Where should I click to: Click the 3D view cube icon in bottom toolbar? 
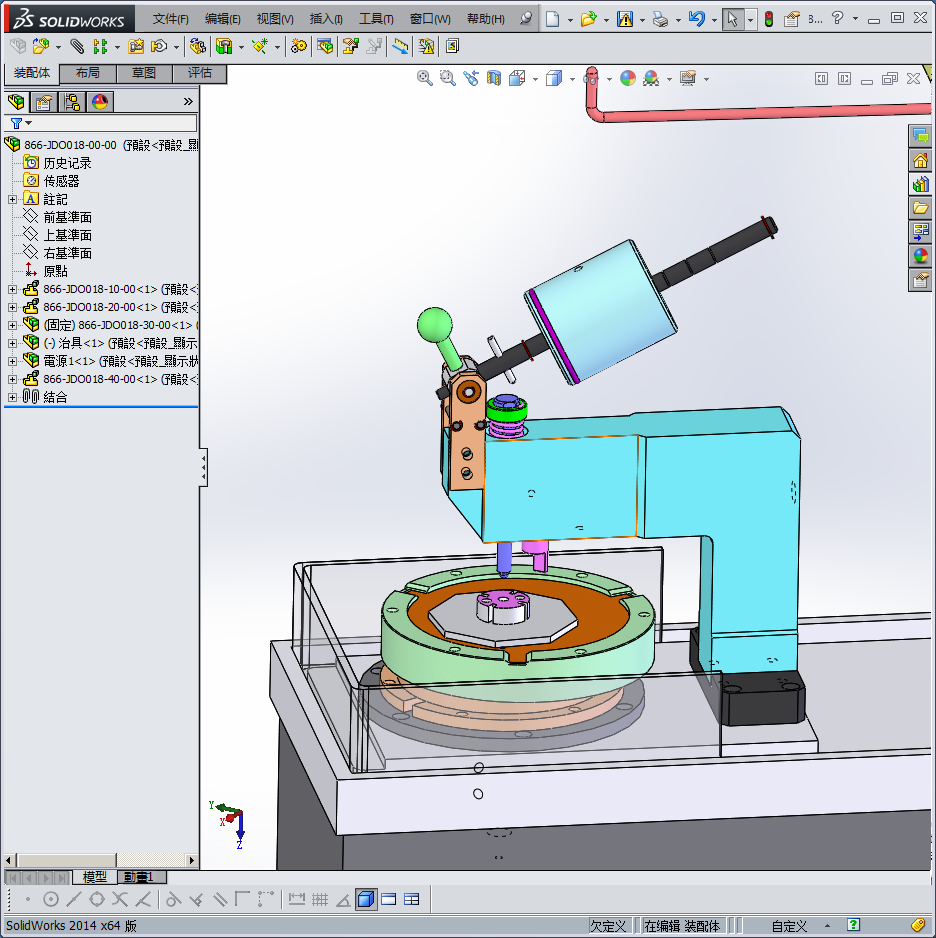[x=366, y=899]
